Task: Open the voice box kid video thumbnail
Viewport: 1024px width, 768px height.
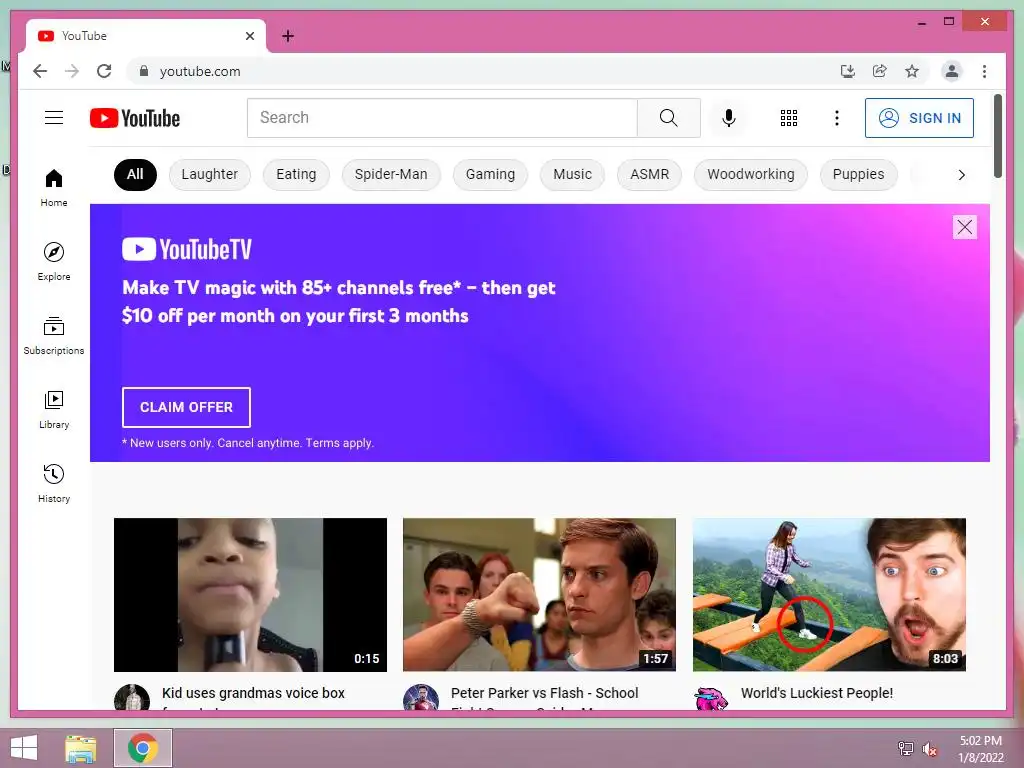Action: click(250, 594)
